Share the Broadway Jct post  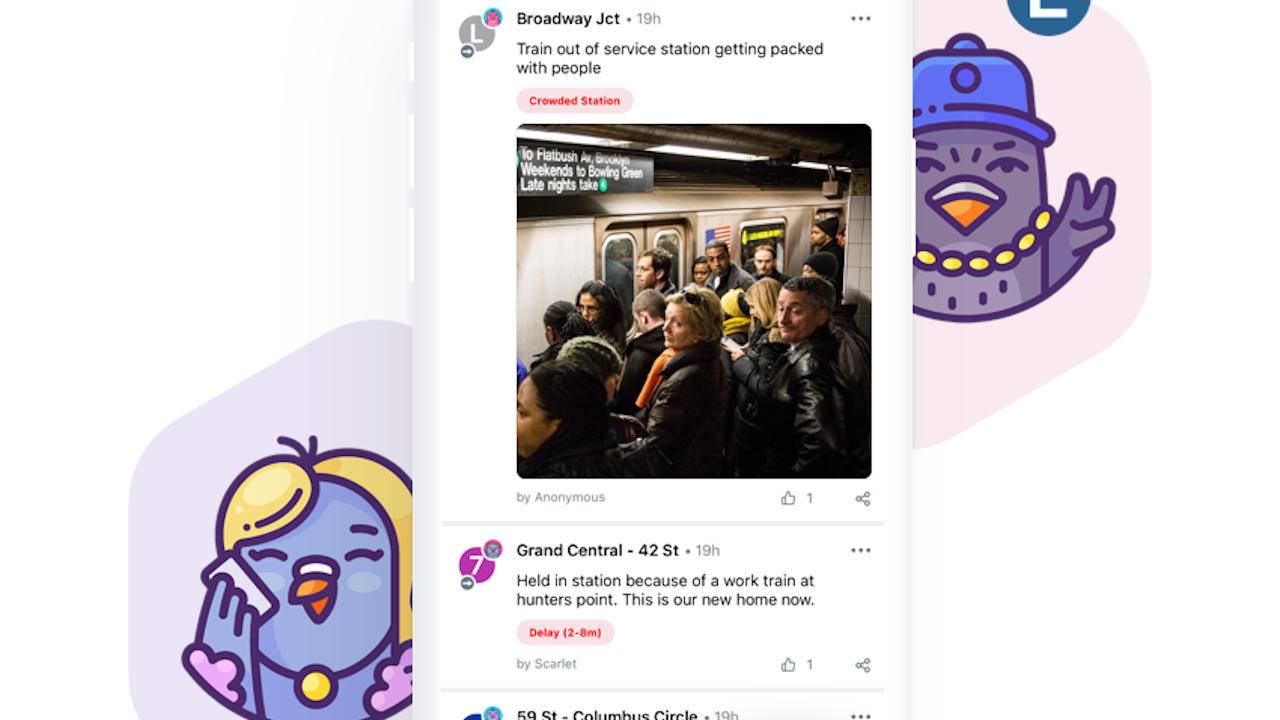tap(863, 498)
